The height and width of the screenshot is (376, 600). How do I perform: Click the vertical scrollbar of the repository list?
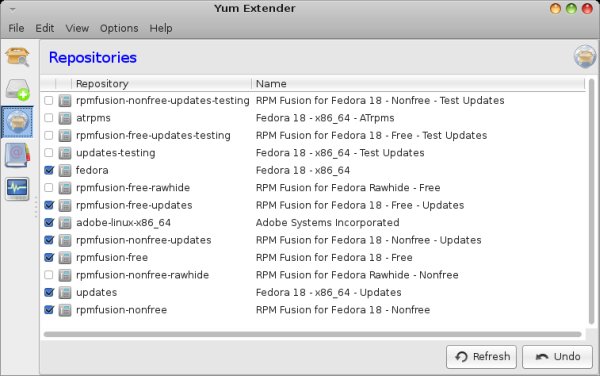coord(592,202)
